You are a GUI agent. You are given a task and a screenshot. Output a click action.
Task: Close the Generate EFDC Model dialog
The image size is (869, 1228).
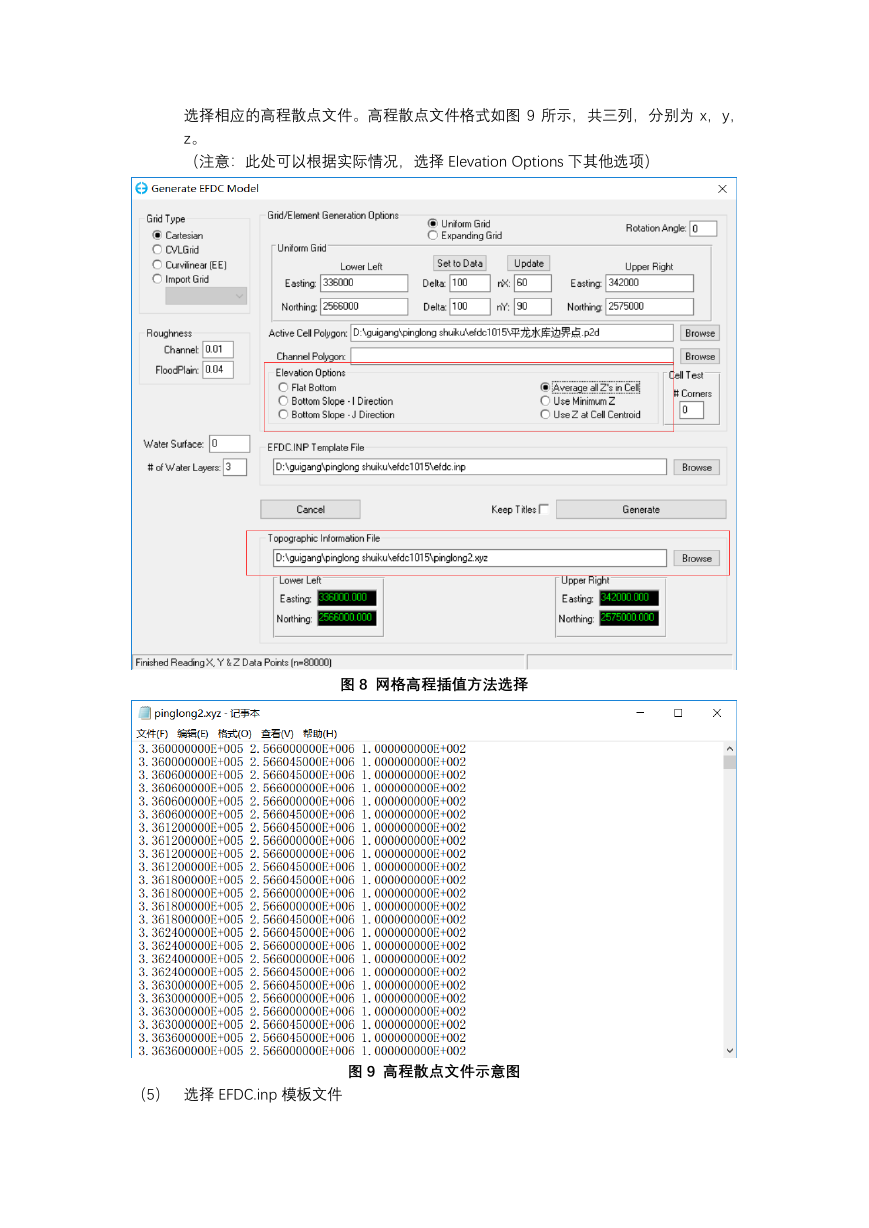pyautogui.click(x=722, y=188)
